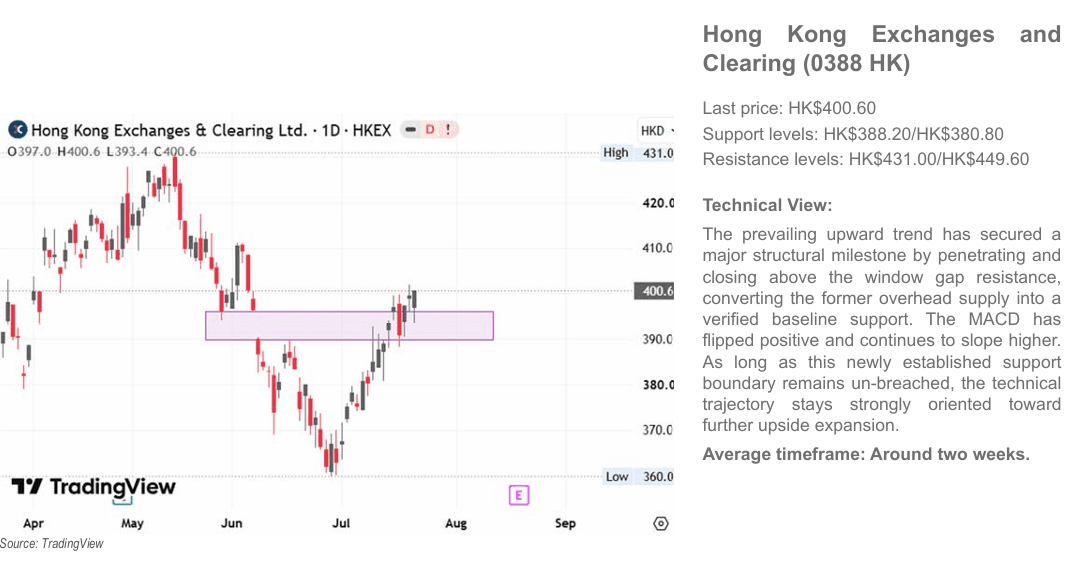The image size is (1071, 573).
Task: Click the small icon below TradingView logo
Action: pyautogui.click(x=122, y=501)
